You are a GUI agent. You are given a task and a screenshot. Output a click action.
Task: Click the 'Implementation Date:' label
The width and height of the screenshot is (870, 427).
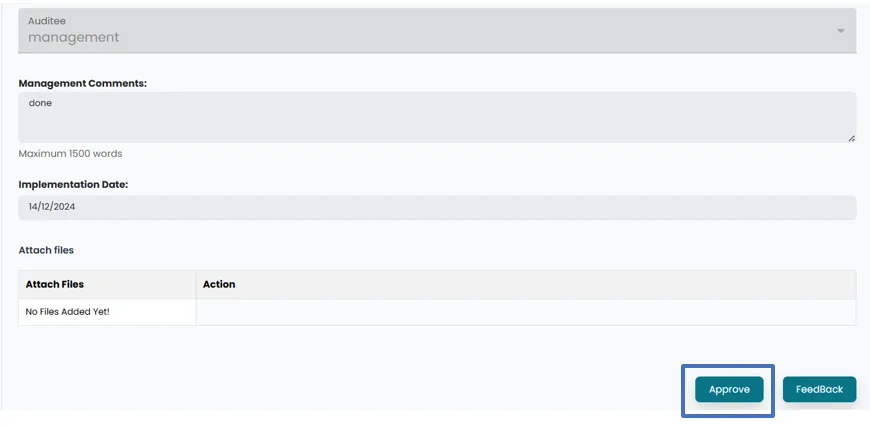pyautogui.click(x=73, y=185)
